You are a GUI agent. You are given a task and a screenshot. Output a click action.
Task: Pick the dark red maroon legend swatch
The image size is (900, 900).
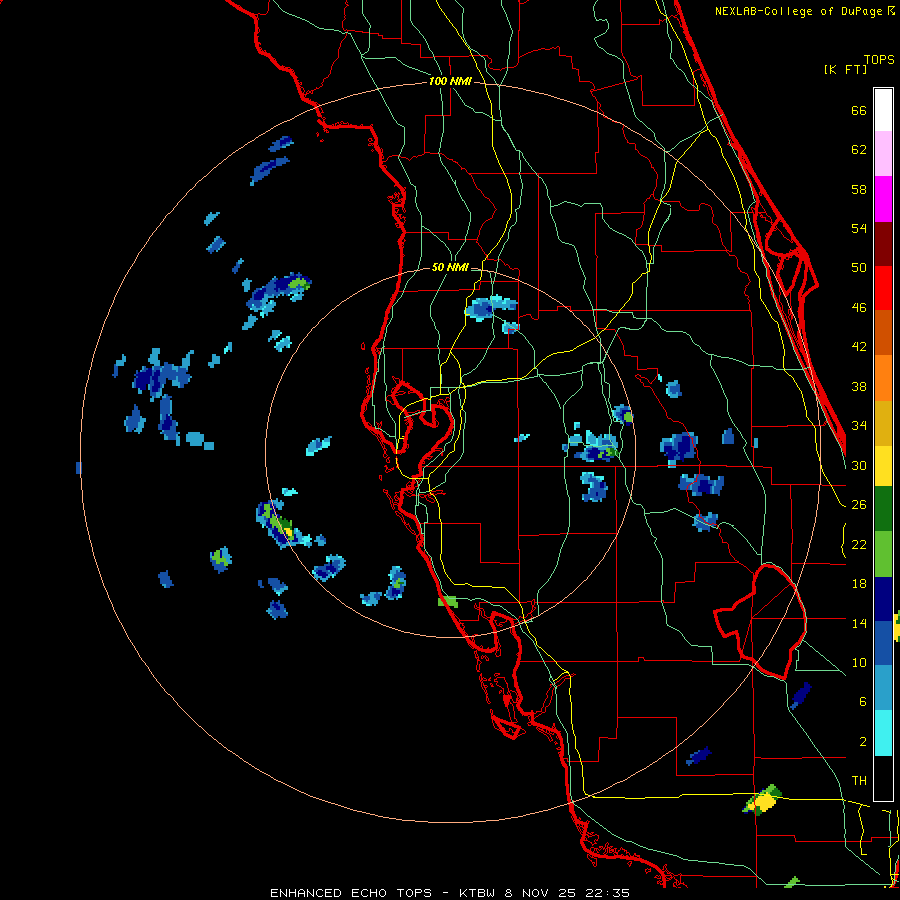click(883, 244)
